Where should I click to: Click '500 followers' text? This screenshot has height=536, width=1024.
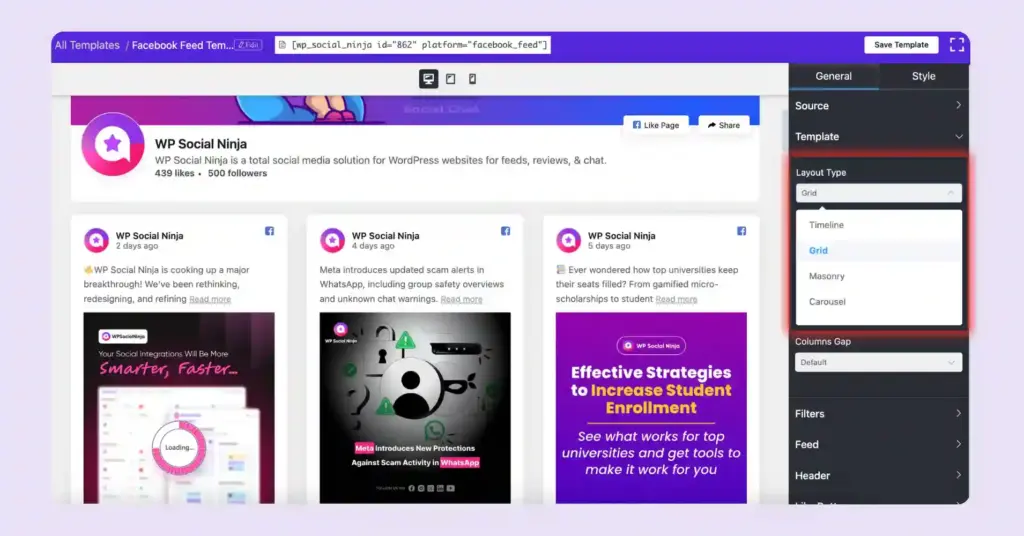(238, 174)
